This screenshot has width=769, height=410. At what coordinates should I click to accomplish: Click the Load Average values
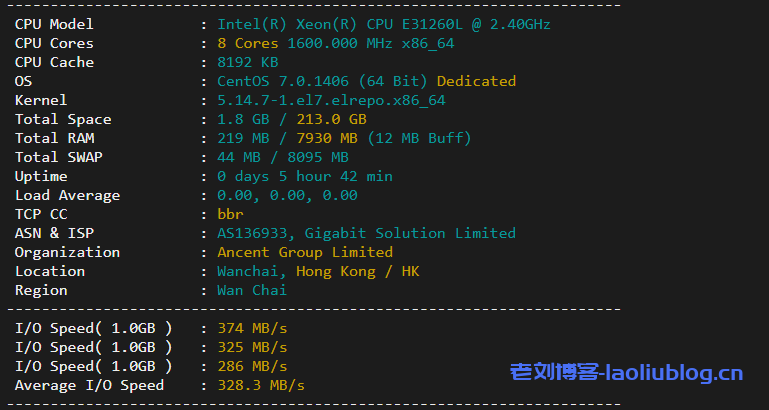(x=287, y=195)
